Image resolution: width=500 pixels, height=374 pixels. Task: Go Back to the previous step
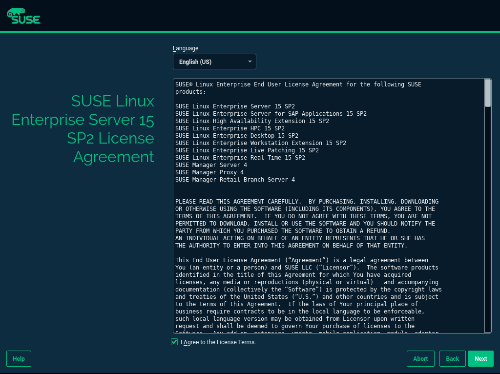[x=452, y=359]
